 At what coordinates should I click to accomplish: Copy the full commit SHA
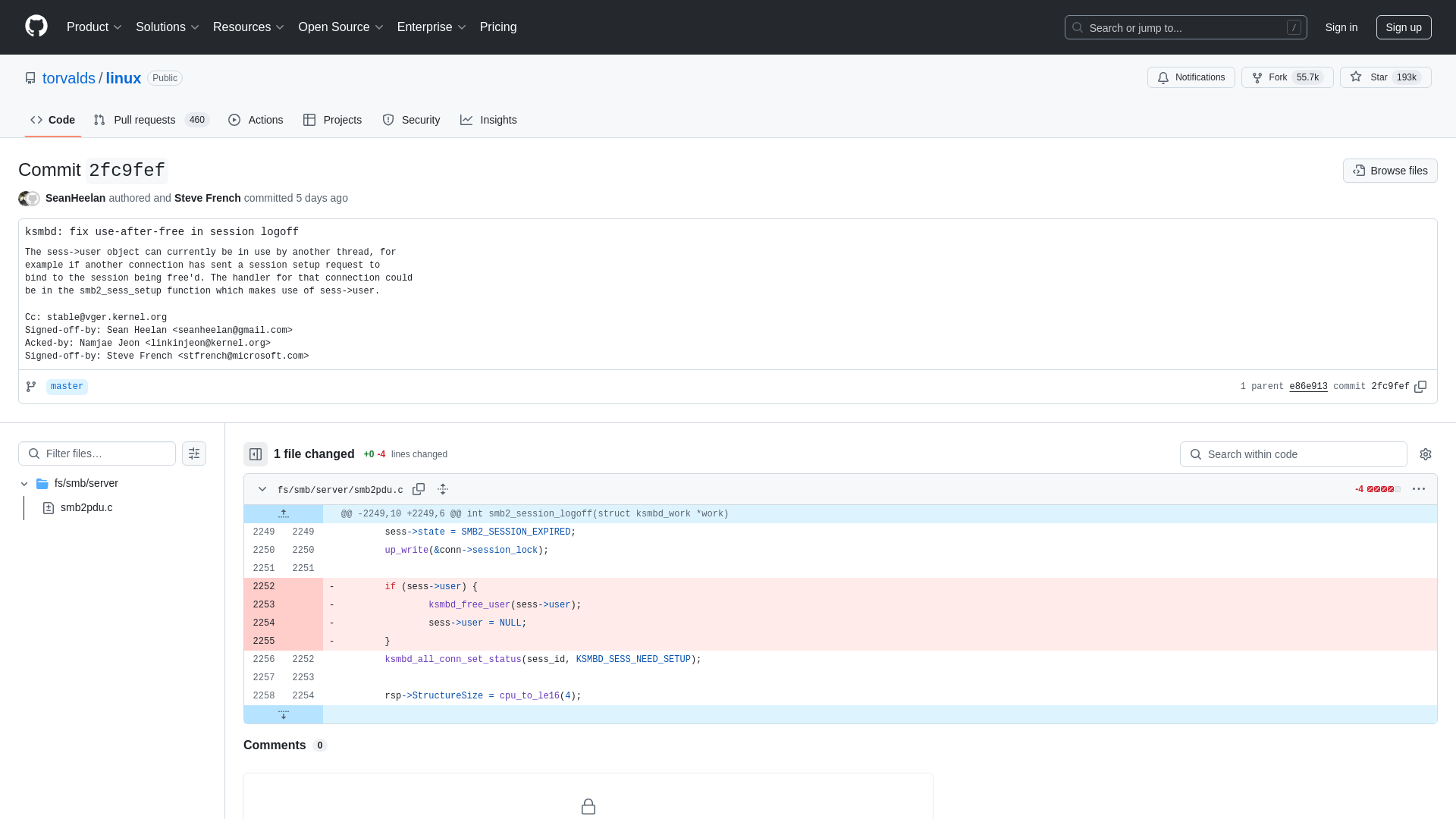pos(1420,387)
